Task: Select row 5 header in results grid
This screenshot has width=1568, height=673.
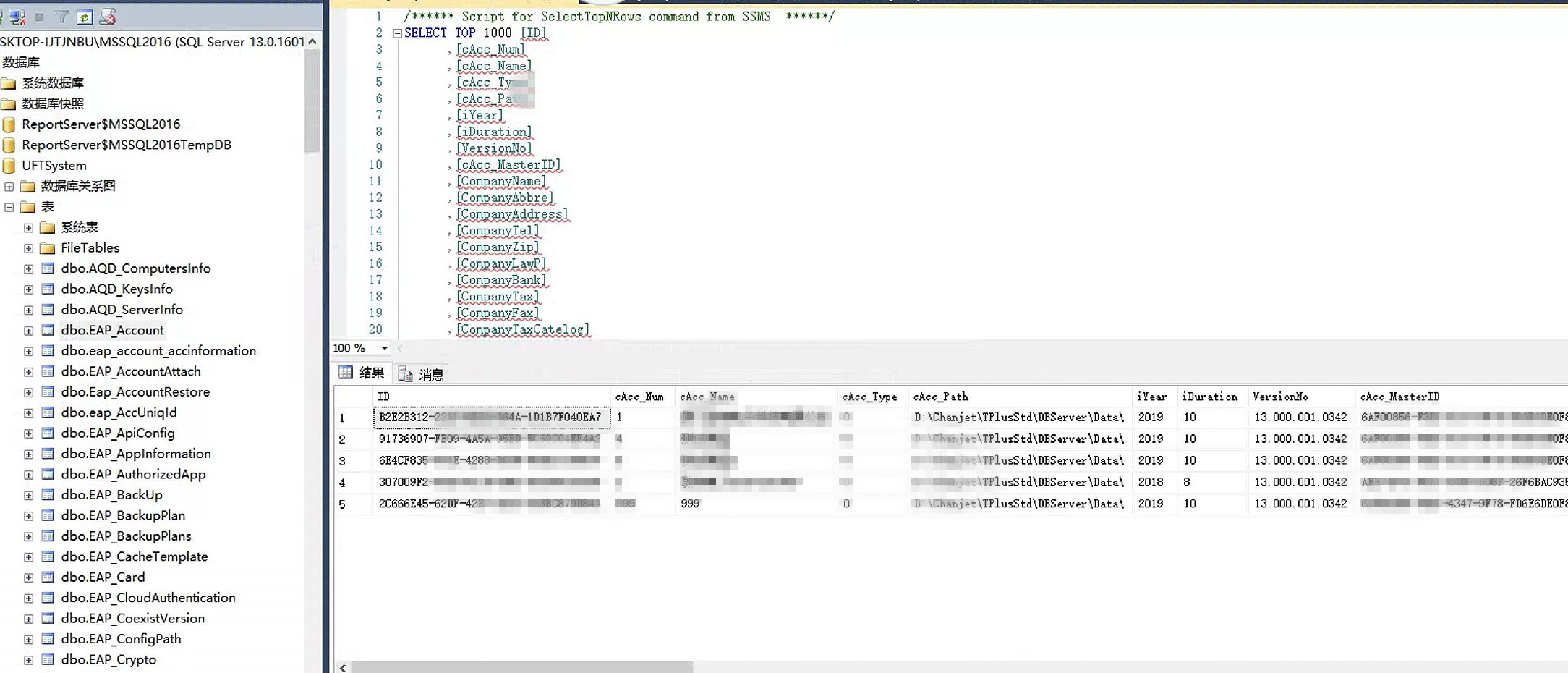Action: point(343,504)
